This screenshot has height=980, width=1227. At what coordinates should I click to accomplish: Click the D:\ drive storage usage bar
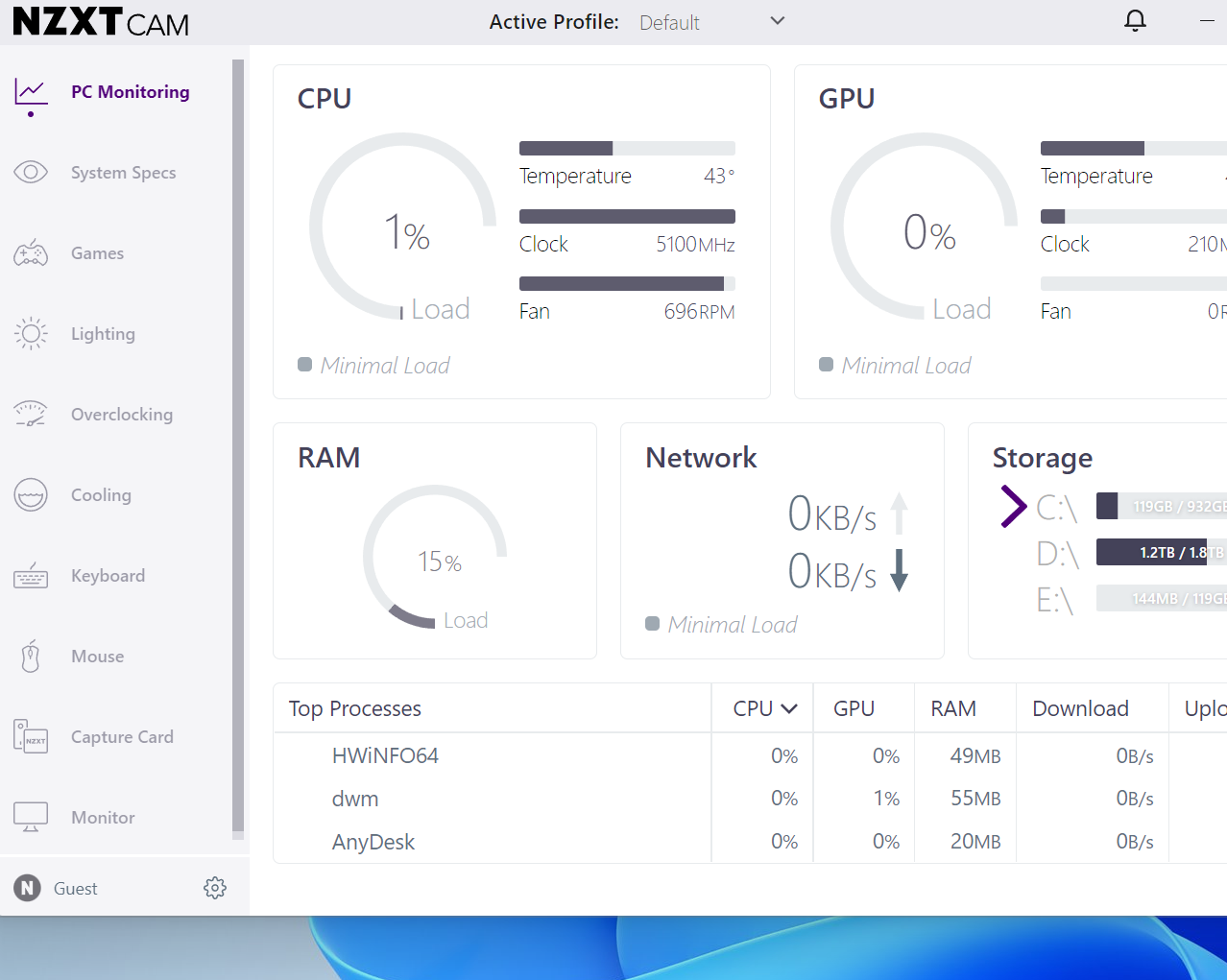click(1161, 552)
